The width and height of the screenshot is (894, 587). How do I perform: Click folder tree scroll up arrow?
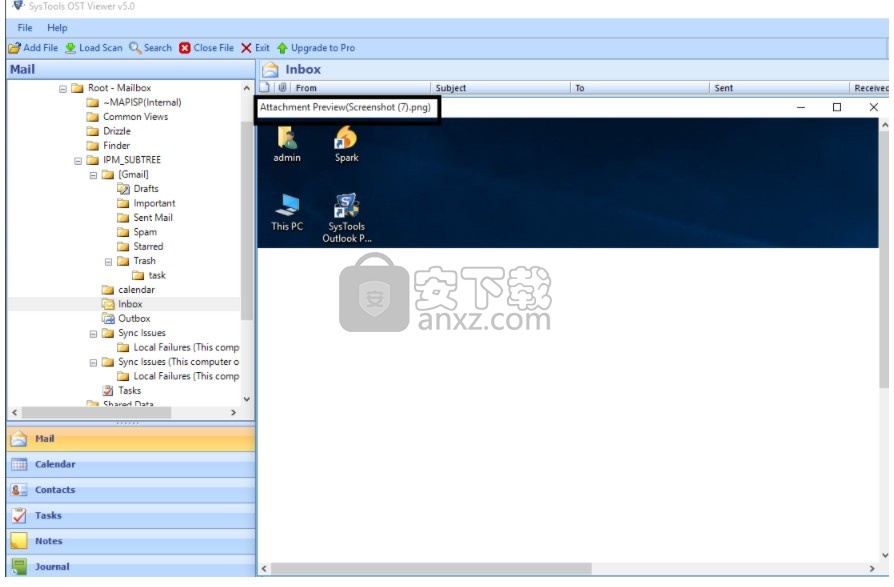pyautogui.click(x=246, y=88)
